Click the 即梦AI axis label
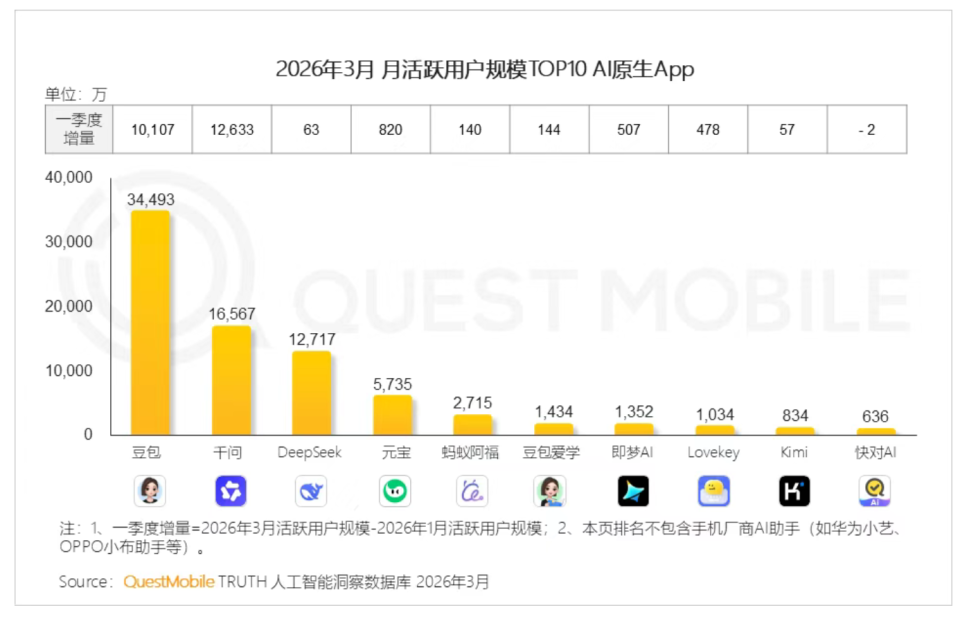 pos(632,452)
